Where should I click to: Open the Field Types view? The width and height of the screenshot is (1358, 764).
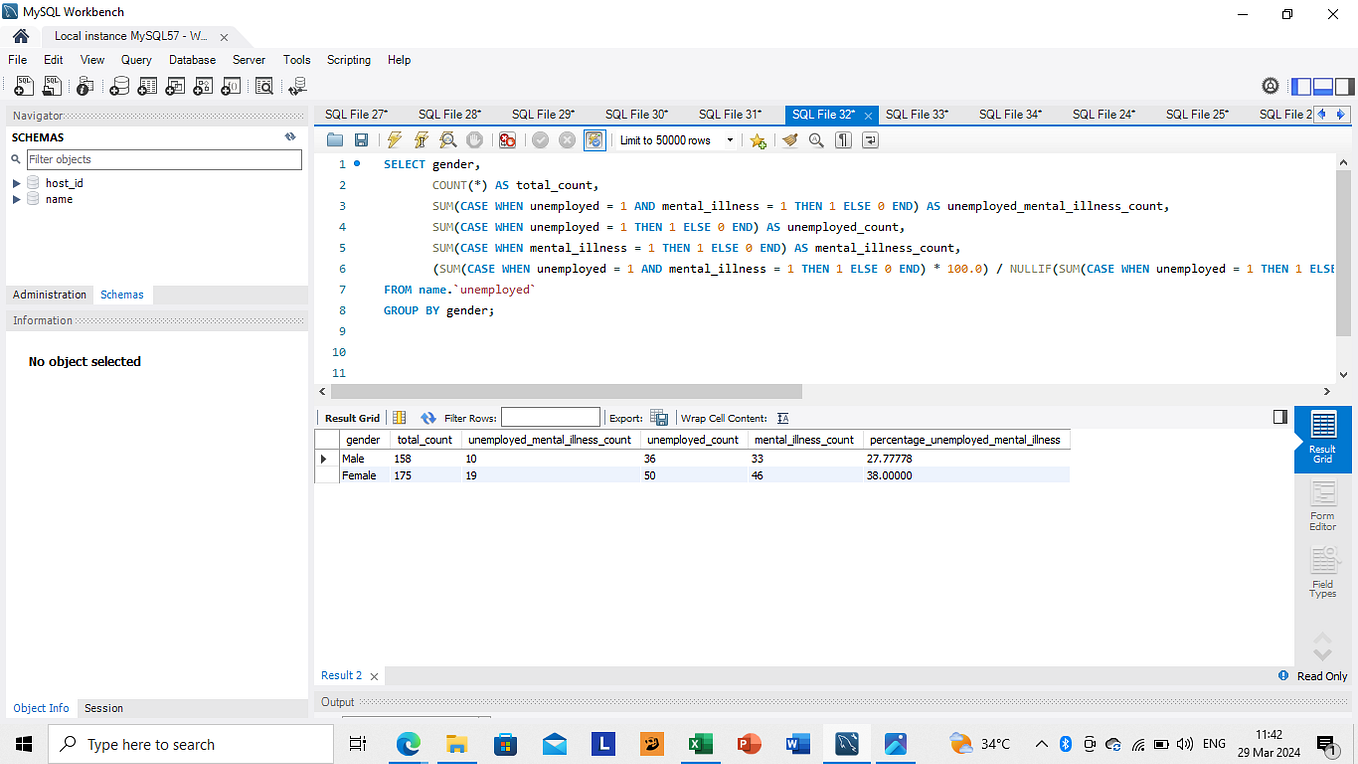pos(1322,572)
